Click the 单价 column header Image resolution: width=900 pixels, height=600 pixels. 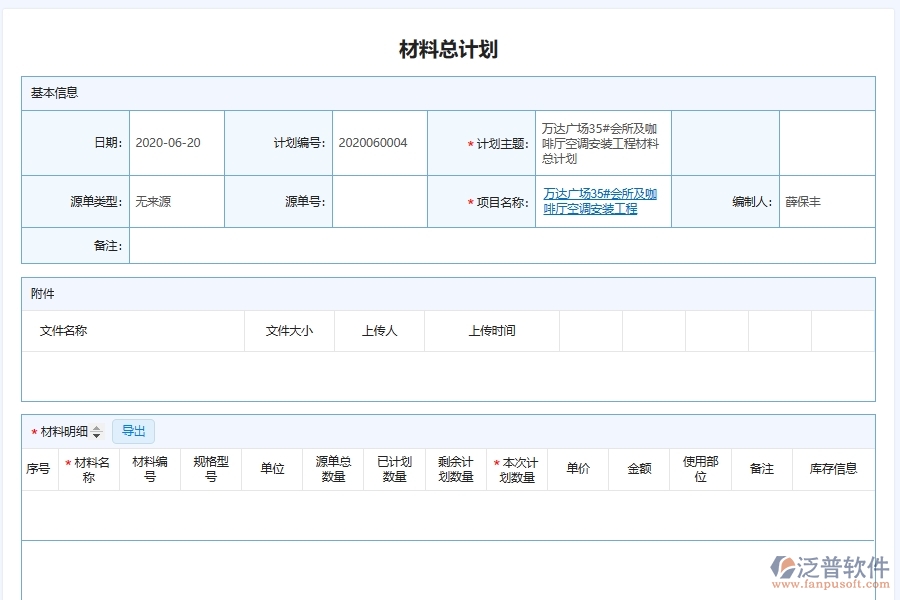576,468
